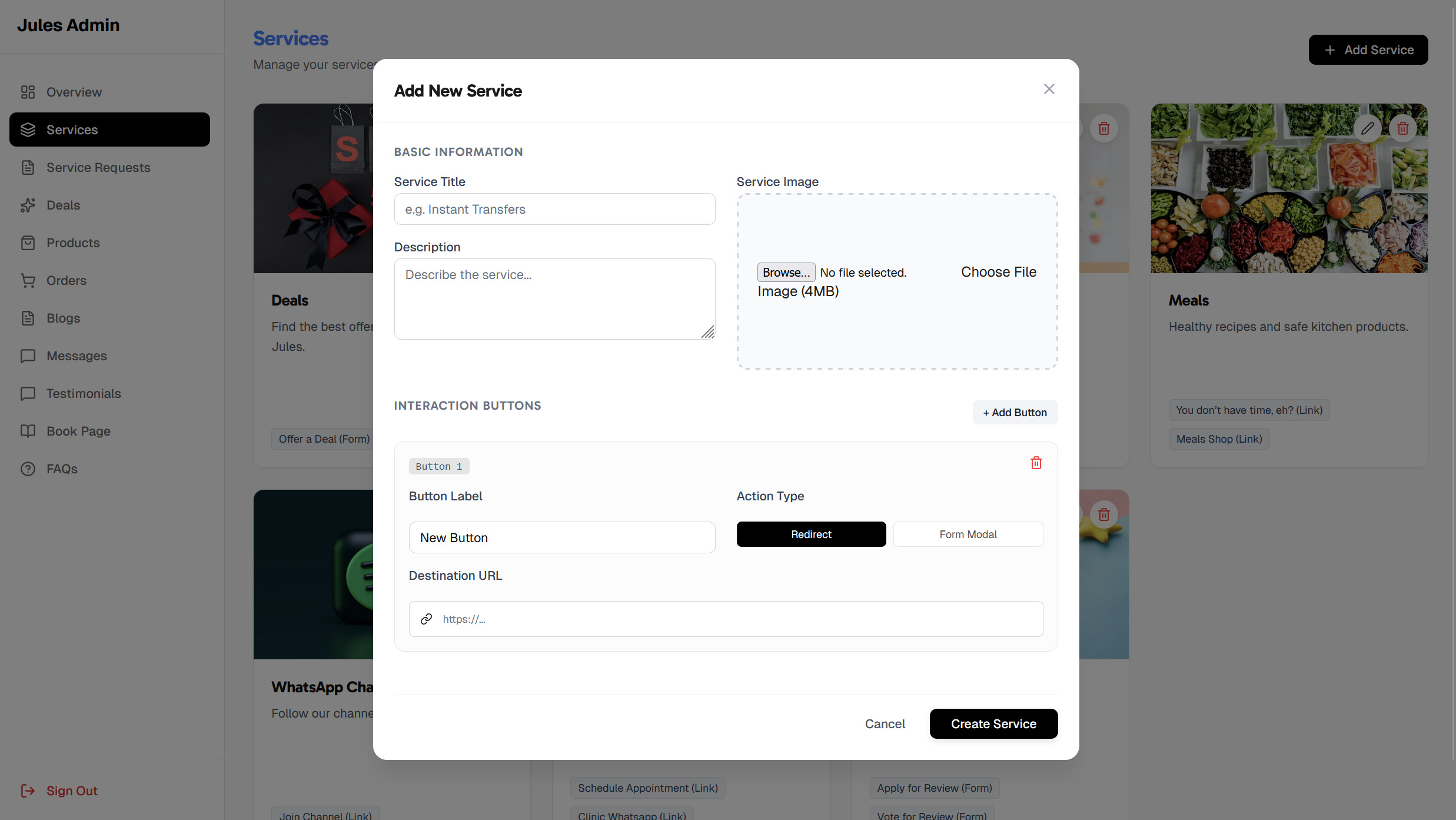Image resolution: width=1456 pixels, height=820 pixels.
Task: Delete Button 1 using its trash icon
Action: (x=1036, y=463)
